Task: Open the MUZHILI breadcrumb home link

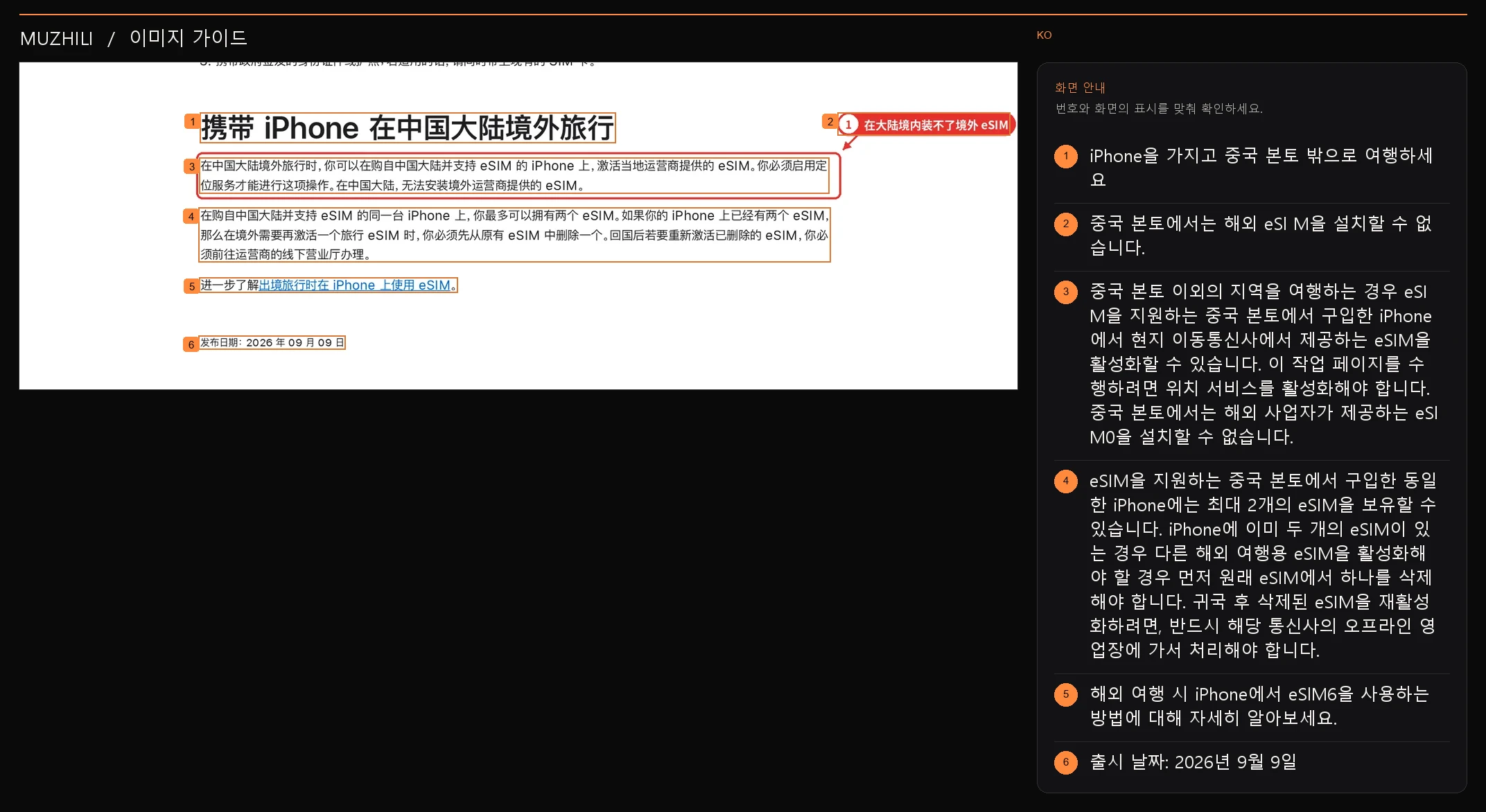Action: [56, 39]
